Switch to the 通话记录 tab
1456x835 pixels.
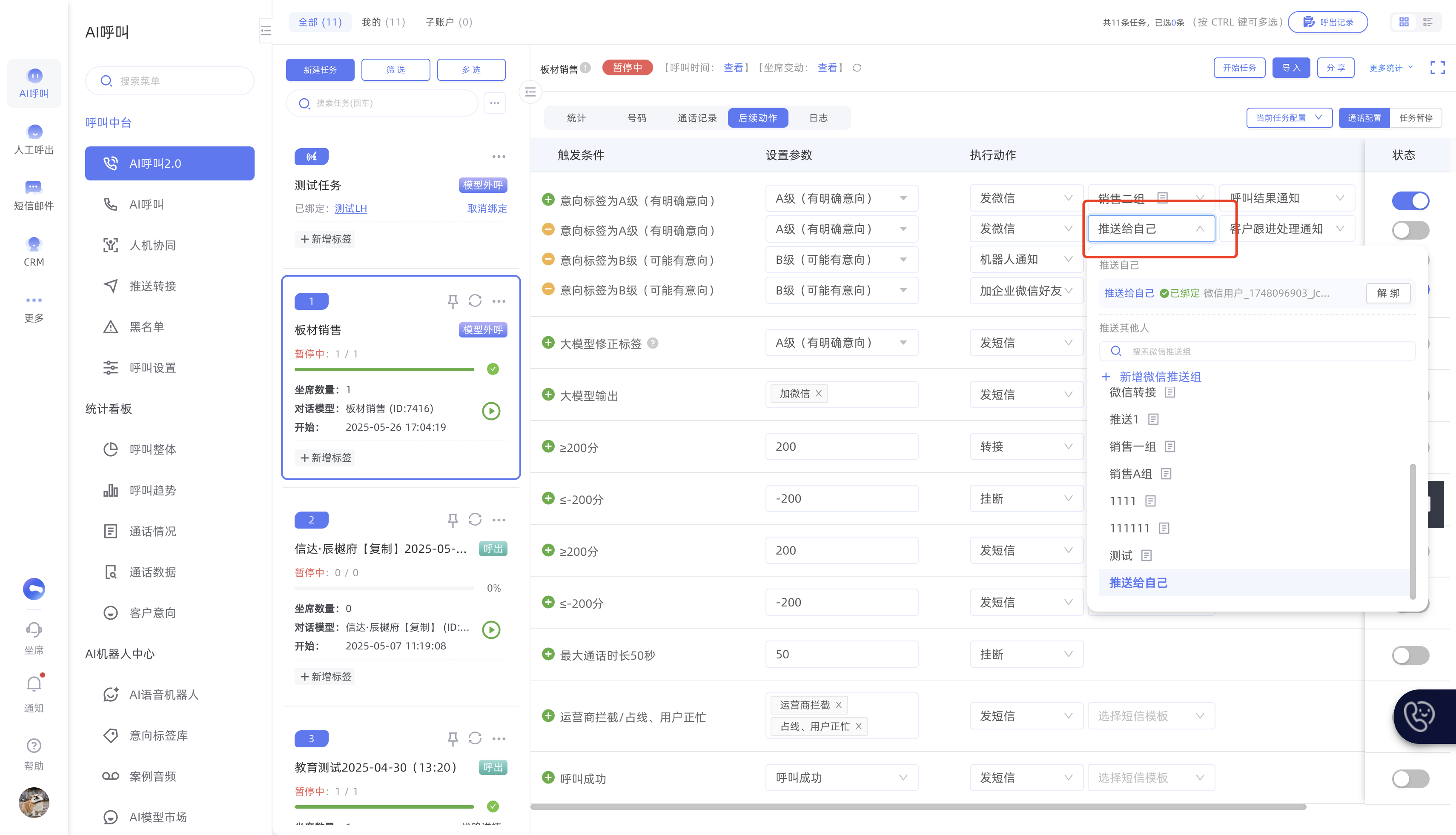coord(697,118)
